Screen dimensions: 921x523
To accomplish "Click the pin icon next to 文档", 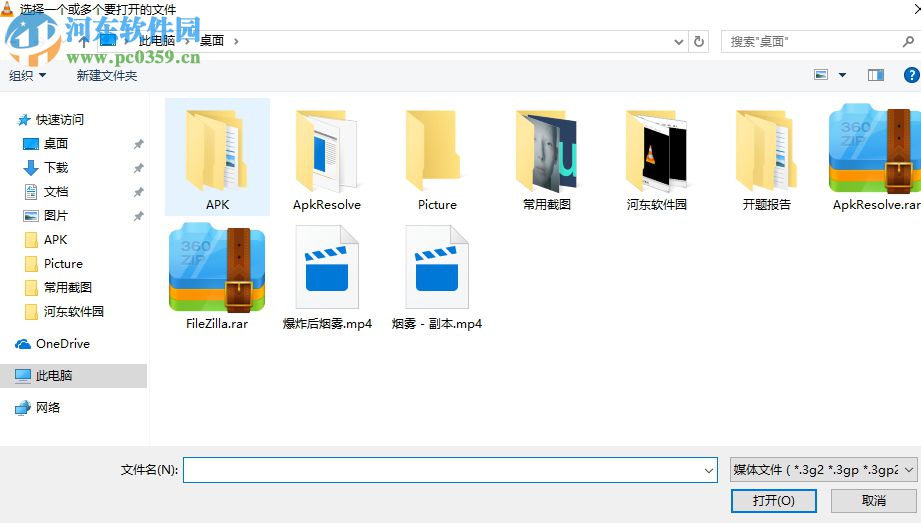I will (x=139, y=192).
